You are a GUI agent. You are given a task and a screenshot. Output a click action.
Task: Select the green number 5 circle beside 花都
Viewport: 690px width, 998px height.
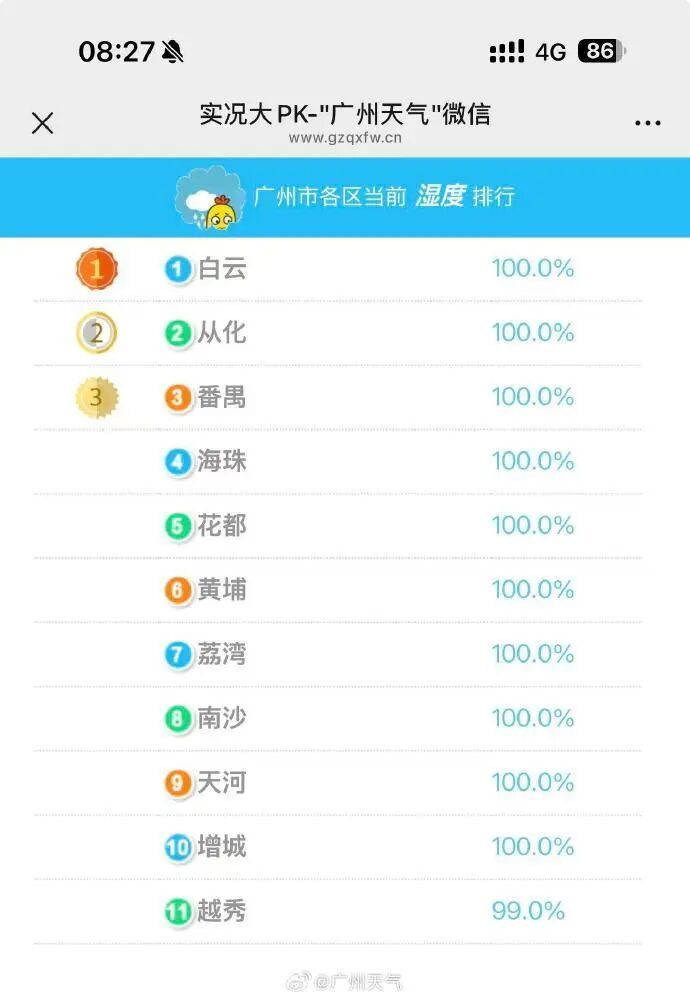click(x=176, y=525)
